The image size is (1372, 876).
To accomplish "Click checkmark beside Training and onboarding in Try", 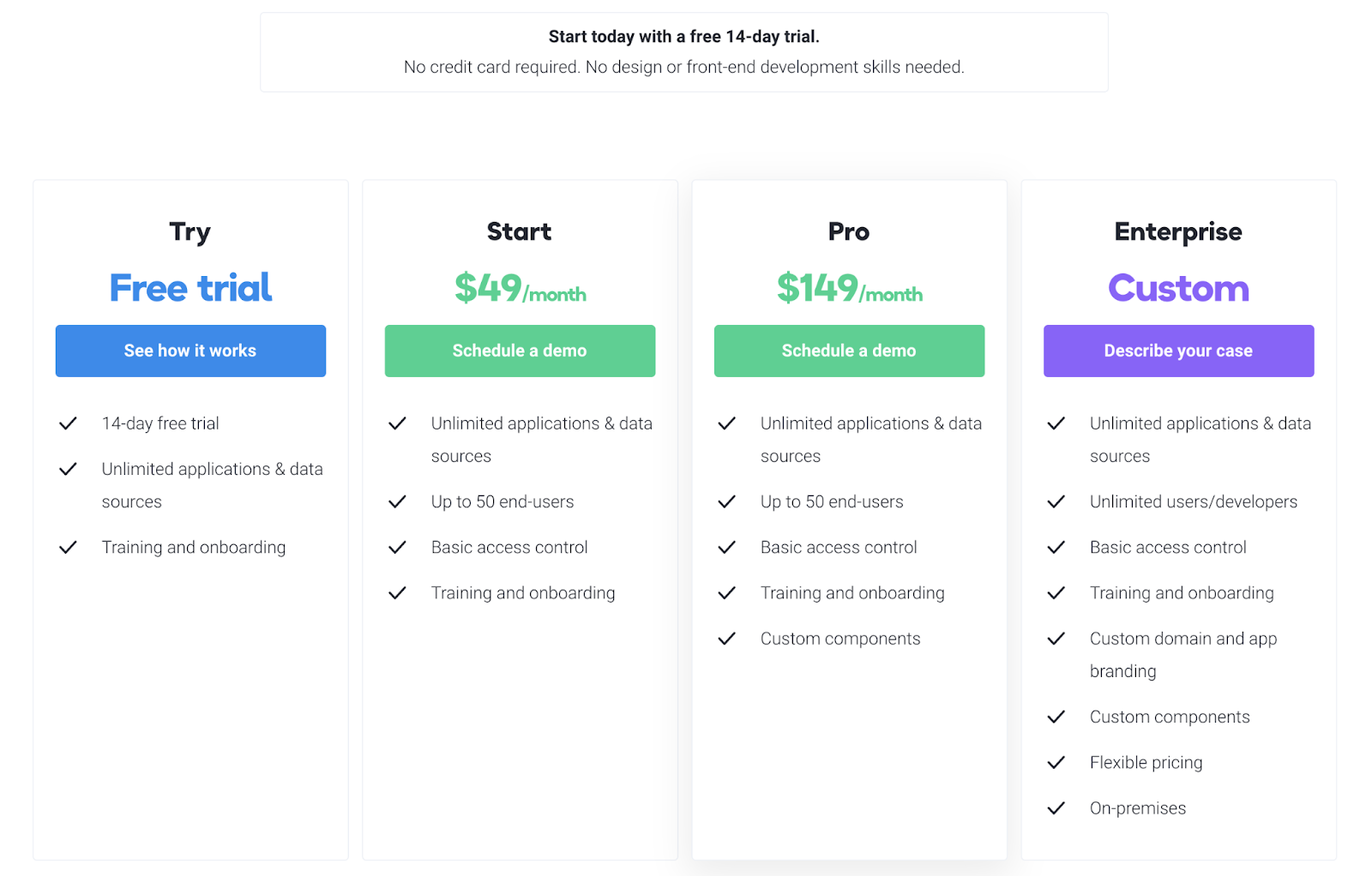I will (68, 548).
